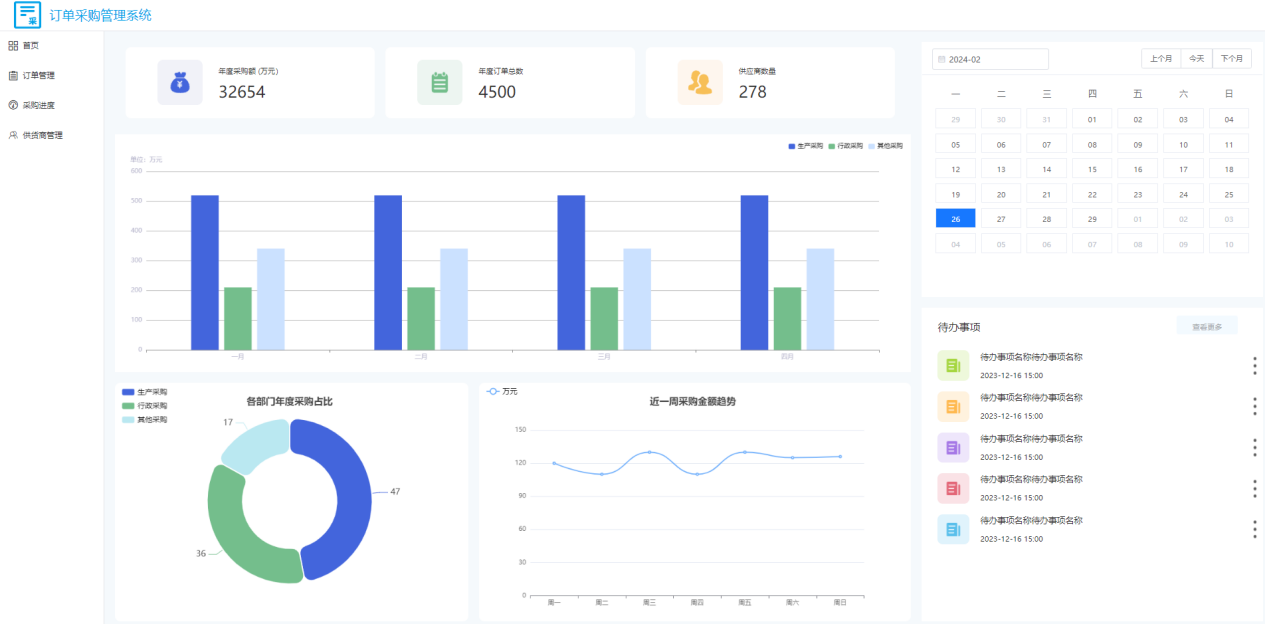Open more options menu for orange to-do item
Screen dimensions: 1265x624
(x=1255, y=406)
